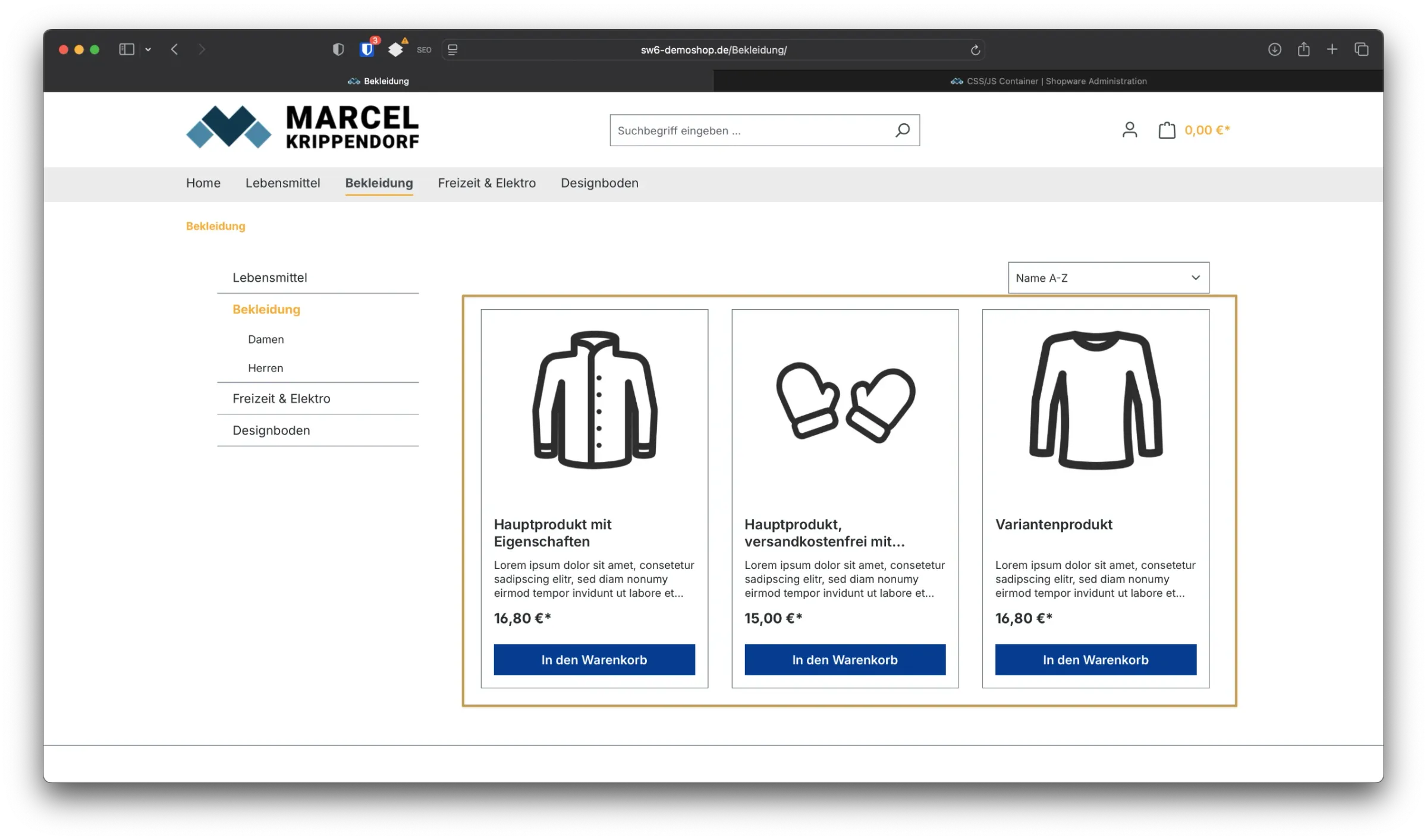Reload the page via the refresh icon
Image resolution: width=1427 pixels, height=840 pixels.
[975, 49]
